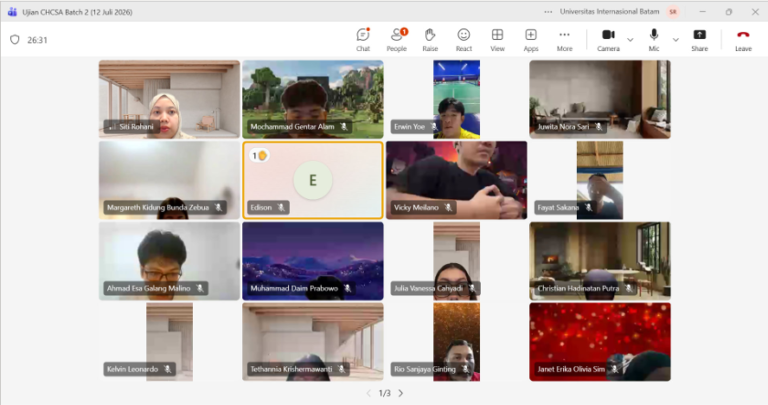Raise your hand in the meeting
The image size is (768, 405).
[430, 40]
